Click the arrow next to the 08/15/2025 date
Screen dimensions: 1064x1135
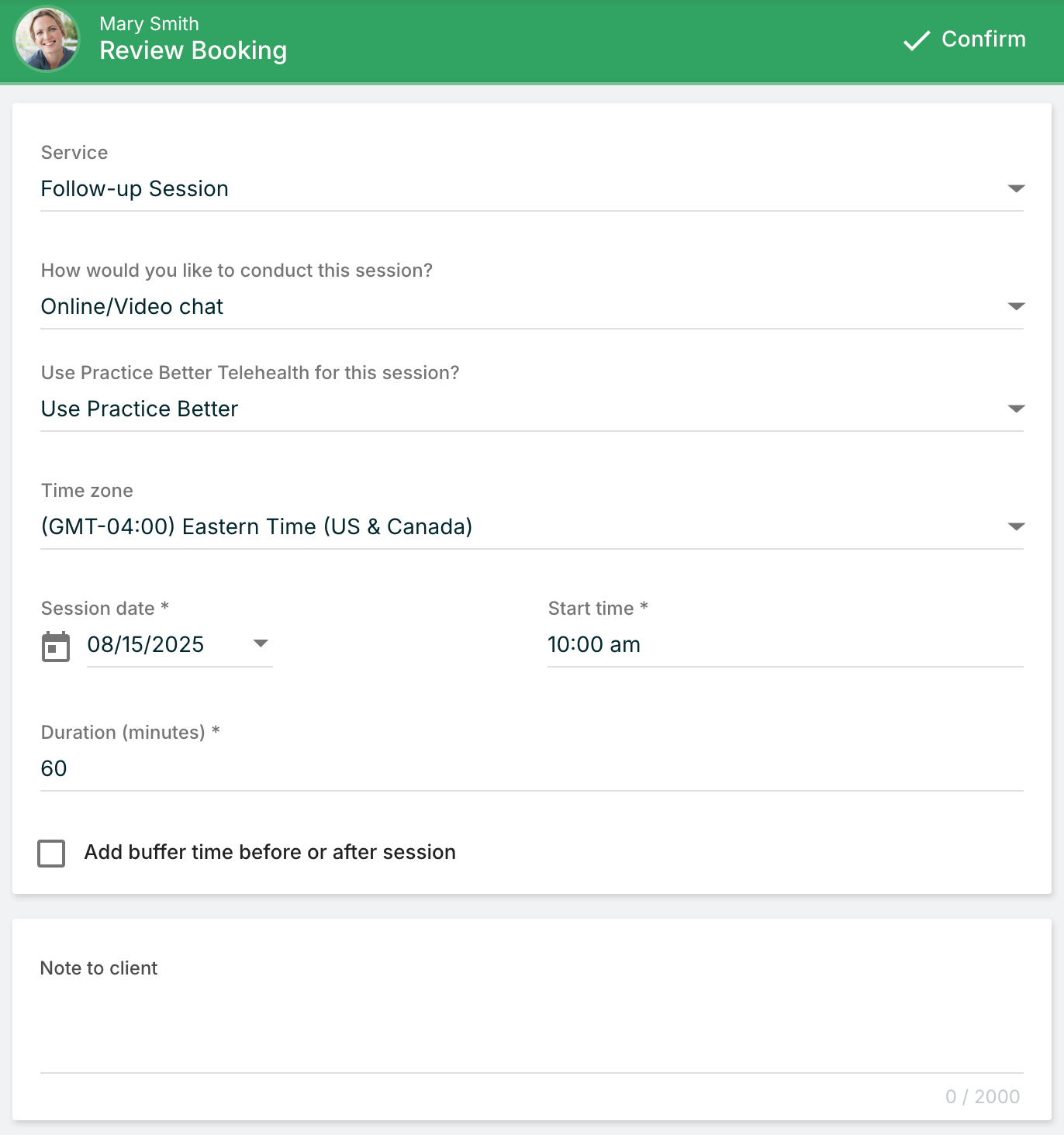coord(261,643)
